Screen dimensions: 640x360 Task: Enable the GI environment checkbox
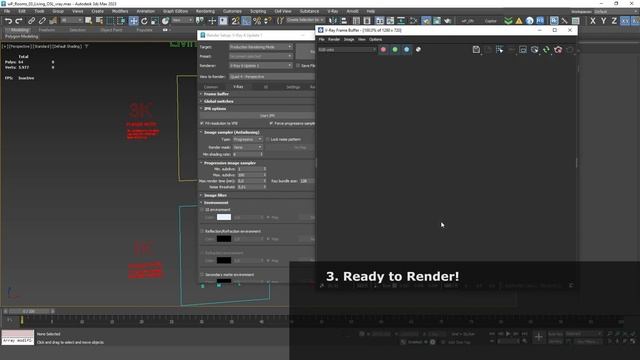click(x=202, y=209)
